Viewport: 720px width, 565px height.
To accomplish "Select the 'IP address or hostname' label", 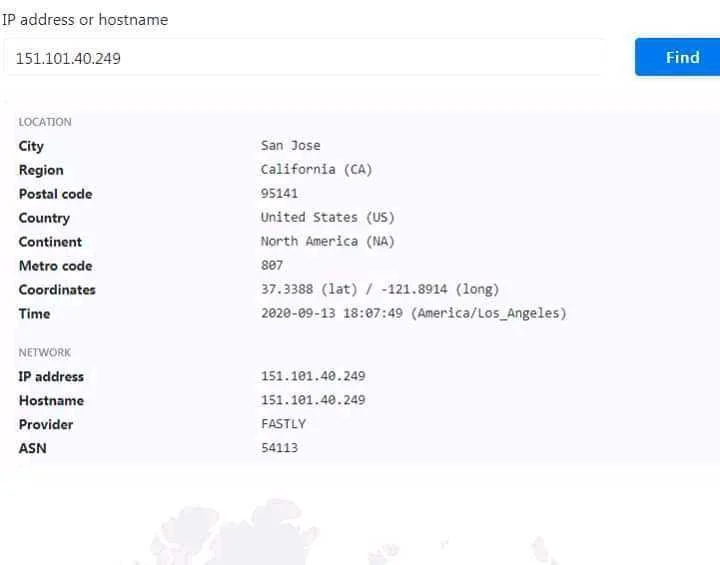I will (x=85, y=20).
